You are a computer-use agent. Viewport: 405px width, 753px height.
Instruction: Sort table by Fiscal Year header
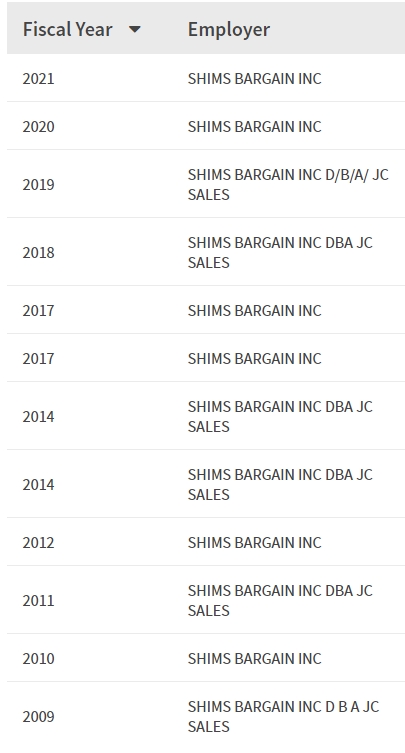[82, 29]
